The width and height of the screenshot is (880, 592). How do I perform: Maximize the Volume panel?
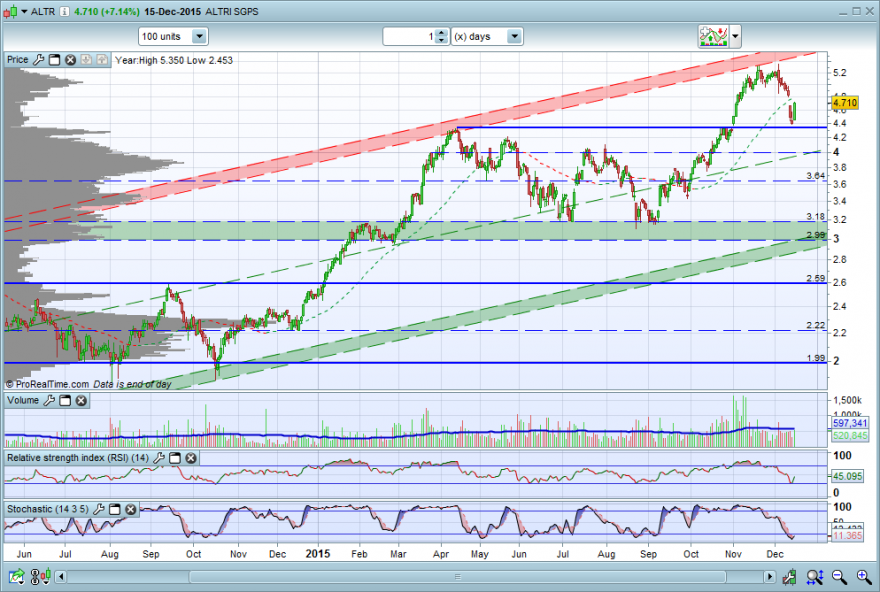point(65,401)
